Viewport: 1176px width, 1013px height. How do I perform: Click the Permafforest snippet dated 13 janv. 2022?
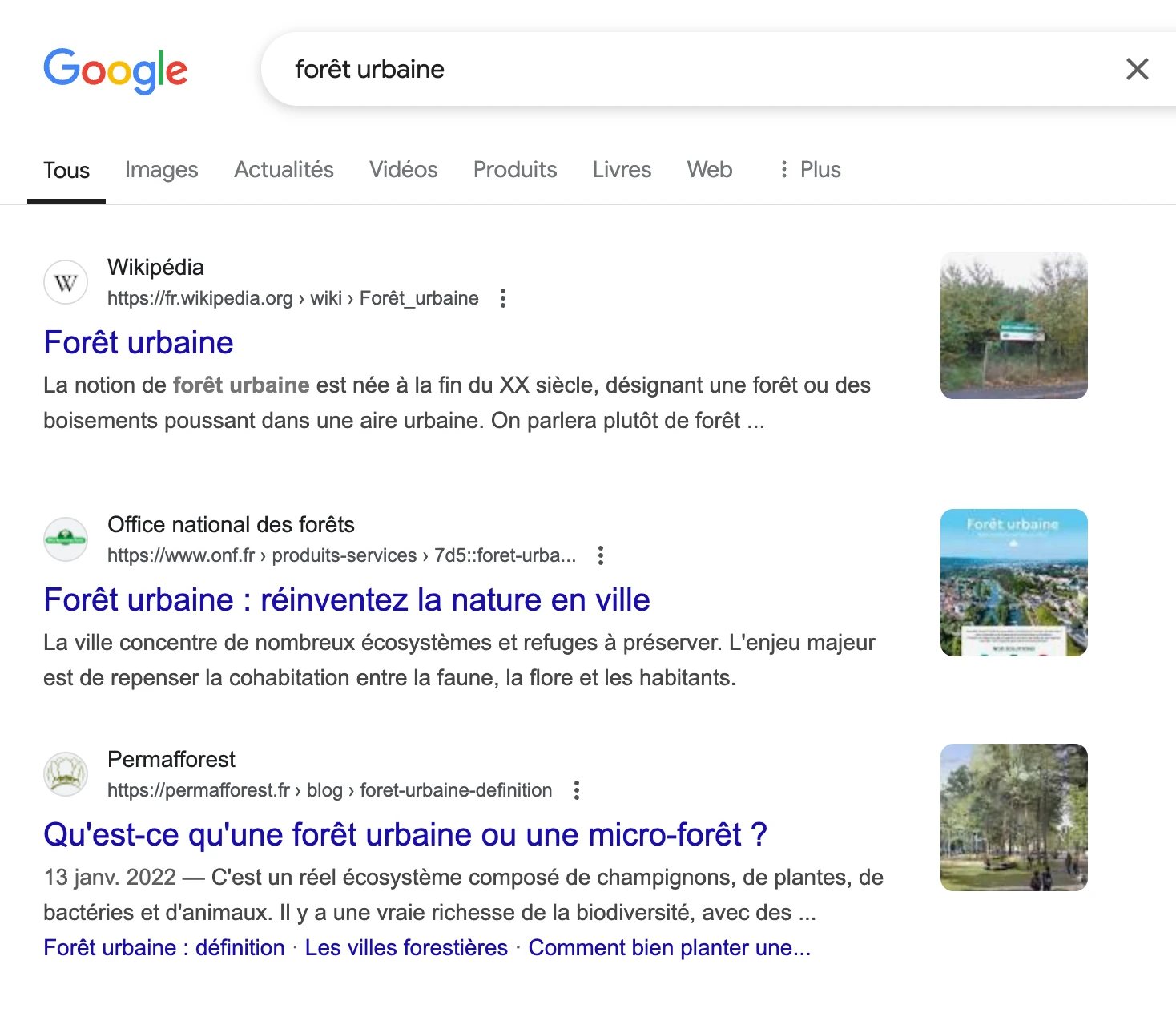(x=464, y=895)
